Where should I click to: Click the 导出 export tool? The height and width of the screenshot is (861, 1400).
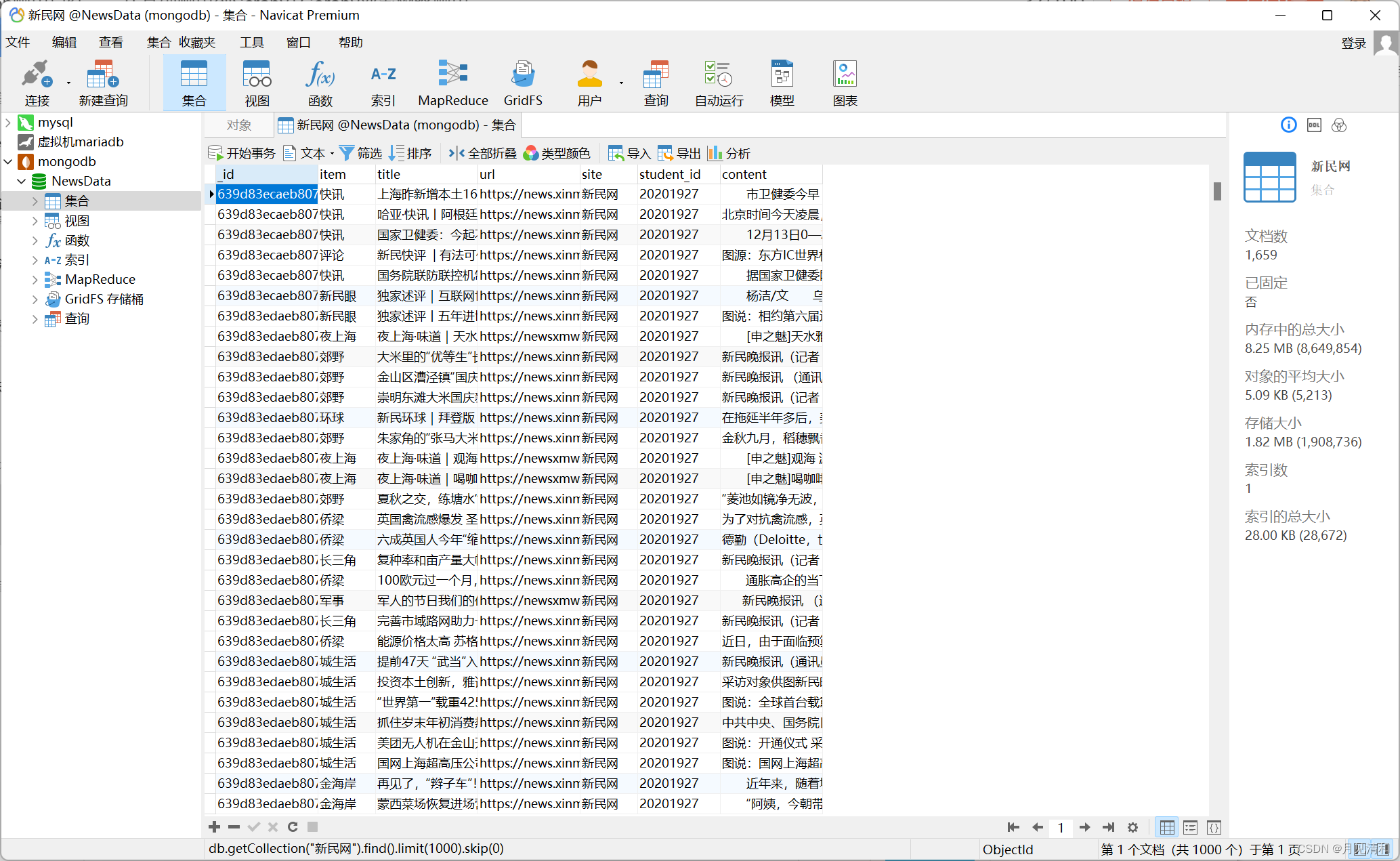(679, 153)
